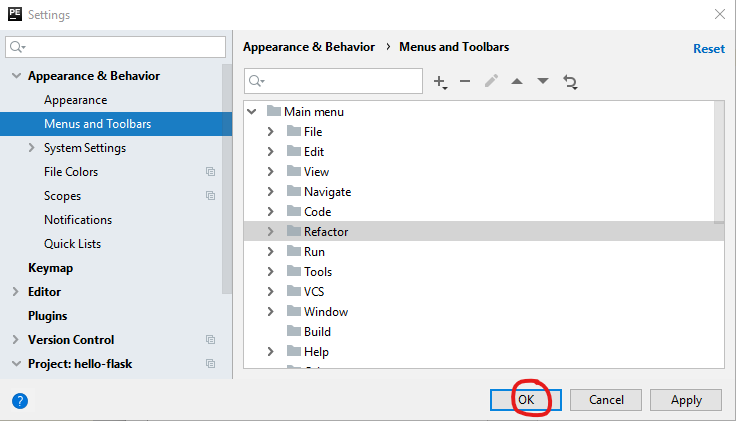This screenshot has height=421, width=736.
Task: Move item up with the up arrow
Action: point(517,81)
